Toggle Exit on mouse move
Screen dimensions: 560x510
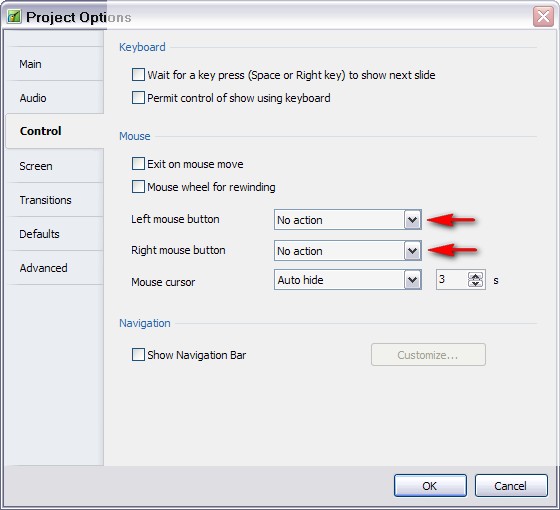click(x=138, y=164)
